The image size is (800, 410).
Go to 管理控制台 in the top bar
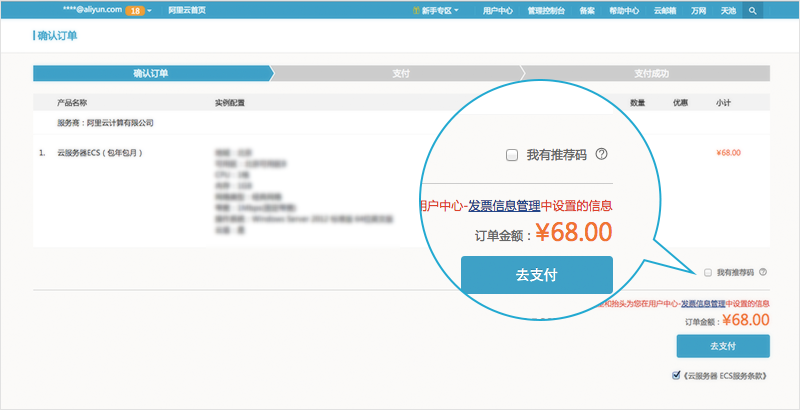pyautogui.click(x=546, y=11)
